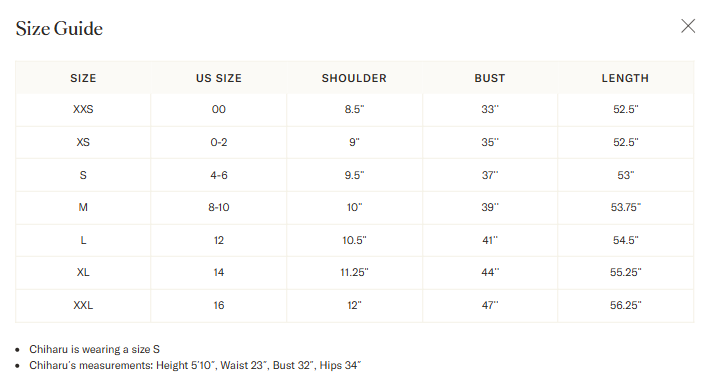This screenshot has height=386, width=711.
Task: Select the US size 4-6 cell
Action: (x=219, y=175)
